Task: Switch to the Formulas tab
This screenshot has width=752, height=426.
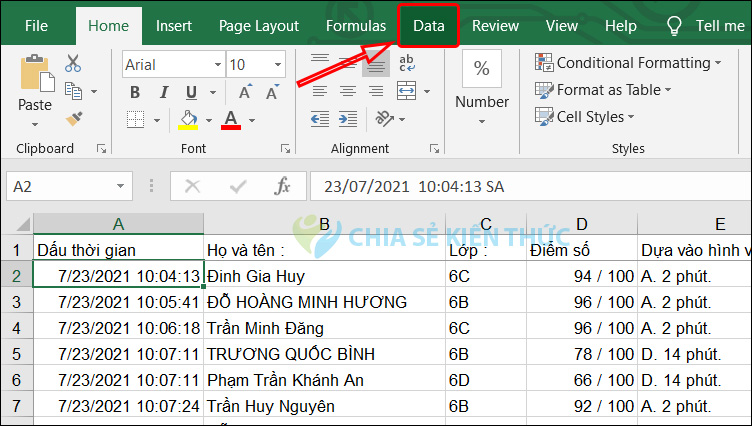Action: coord(356,26)
